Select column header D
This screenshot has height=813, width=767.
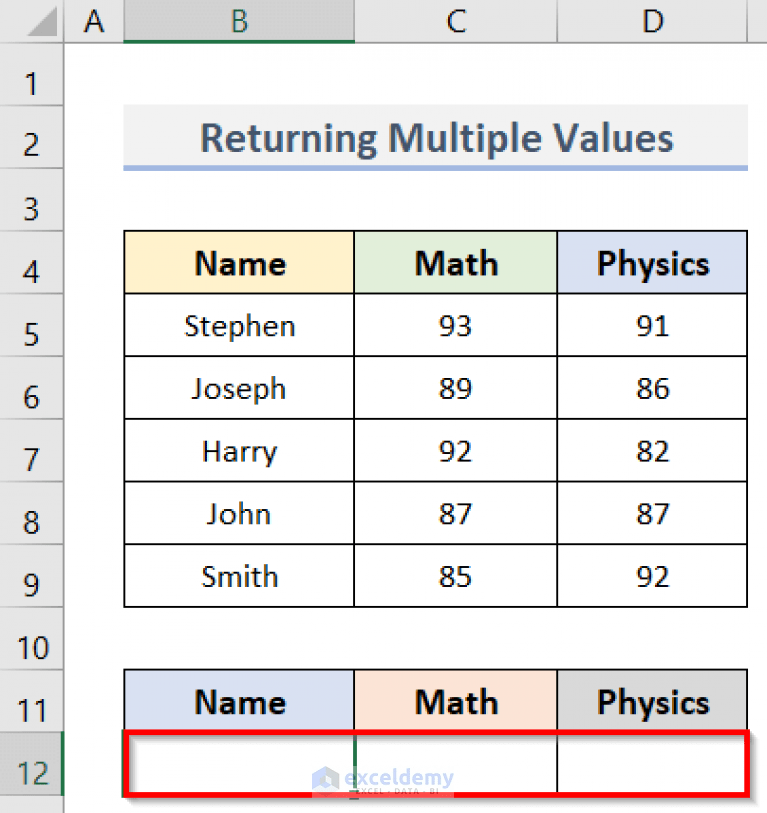coord(652,21)
